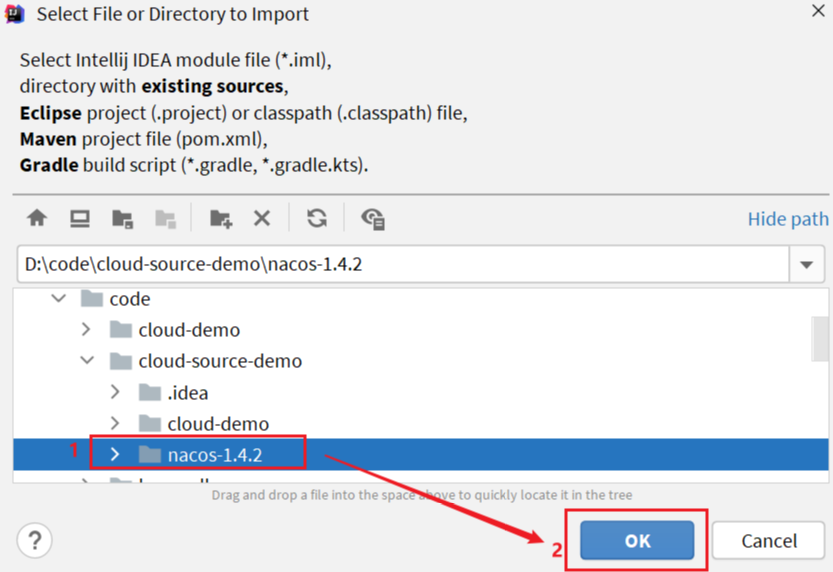
Task: Open the help question mark button
Action: click(35, 540)
